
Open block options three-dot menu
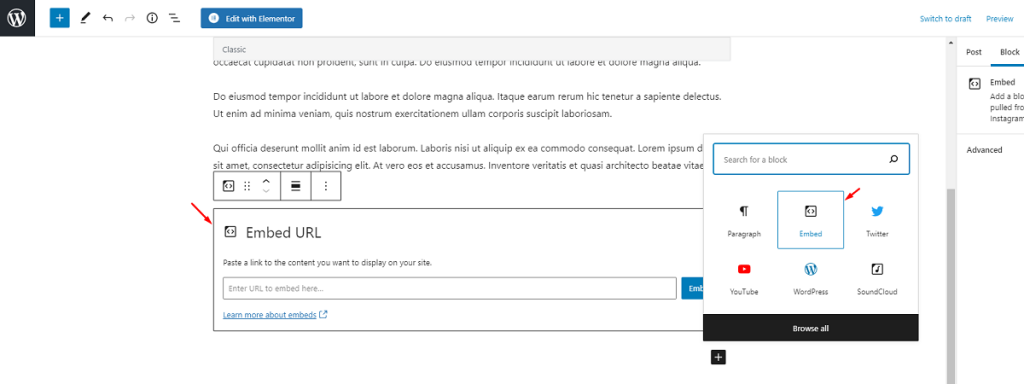click(326, 186)
